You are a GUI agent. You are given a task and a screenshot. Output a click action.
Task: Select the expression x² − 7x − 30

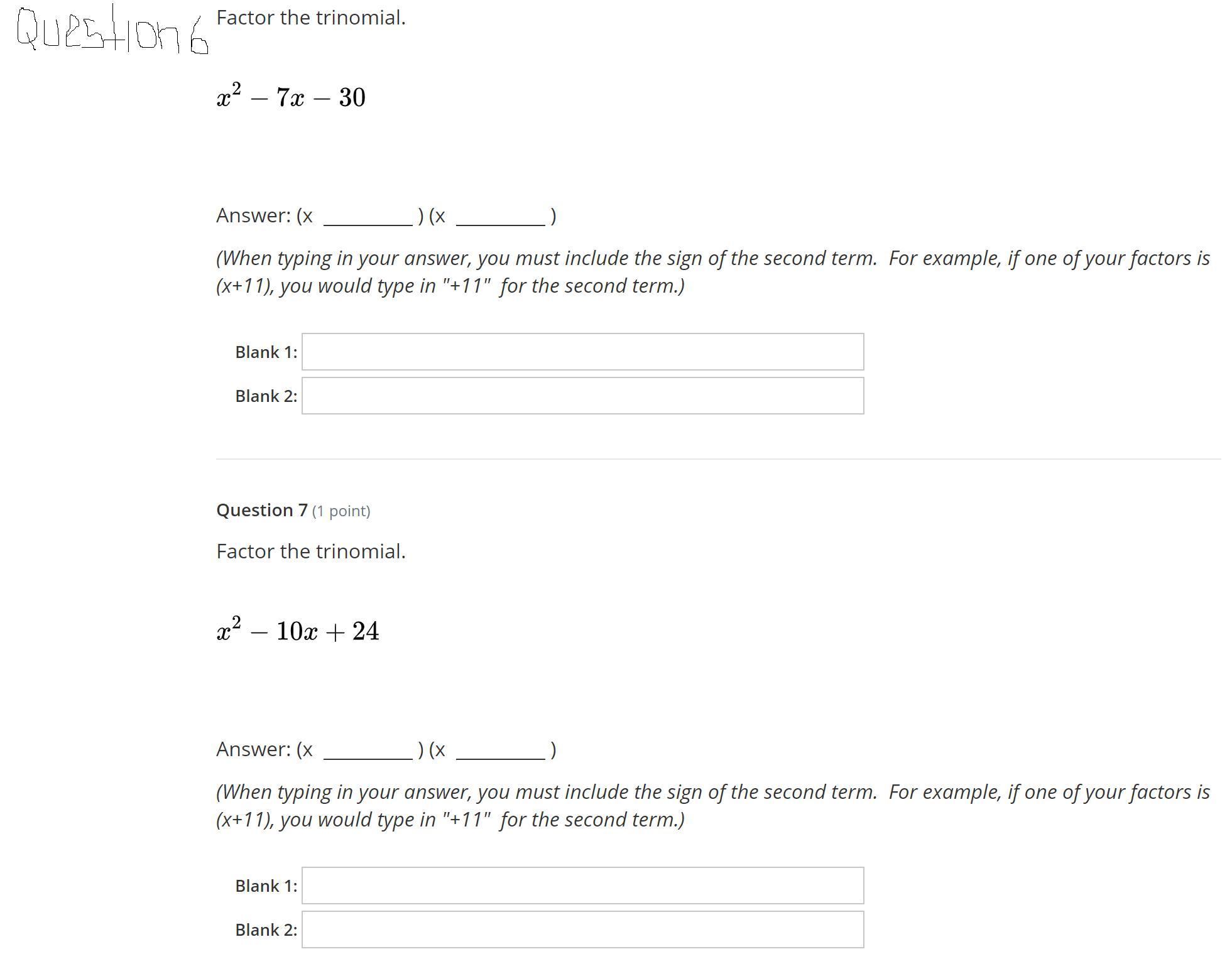291,96
